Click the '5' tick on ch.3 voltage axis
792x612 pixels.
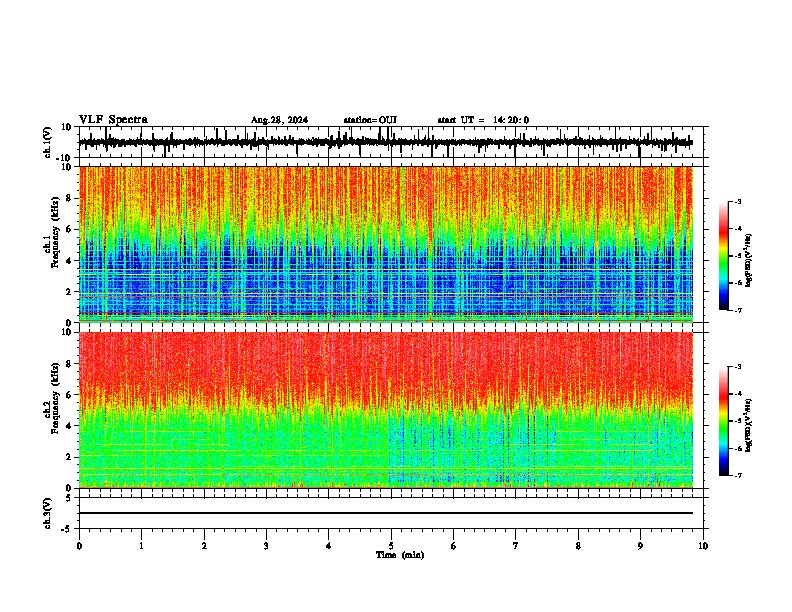pyautogui.click(x=70, y=498)
